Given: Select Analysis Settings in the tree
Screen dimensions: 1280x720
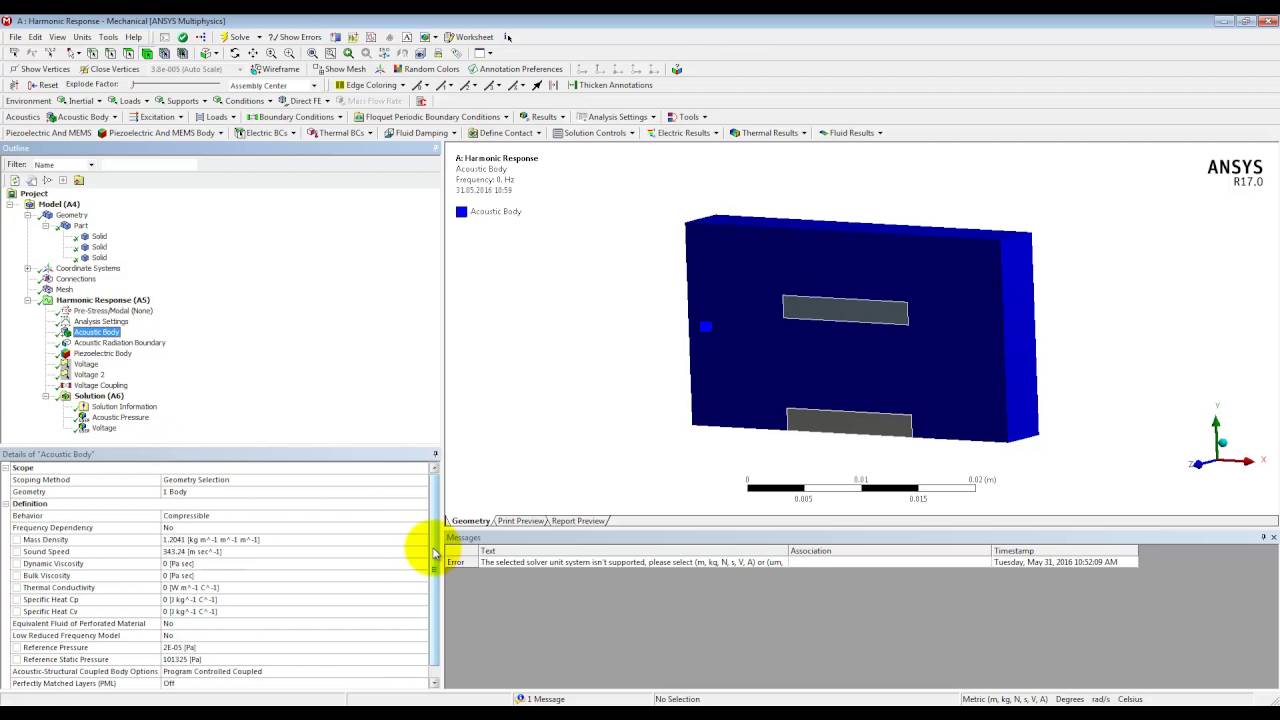Looking at the screenshot, I should (101, 321).
